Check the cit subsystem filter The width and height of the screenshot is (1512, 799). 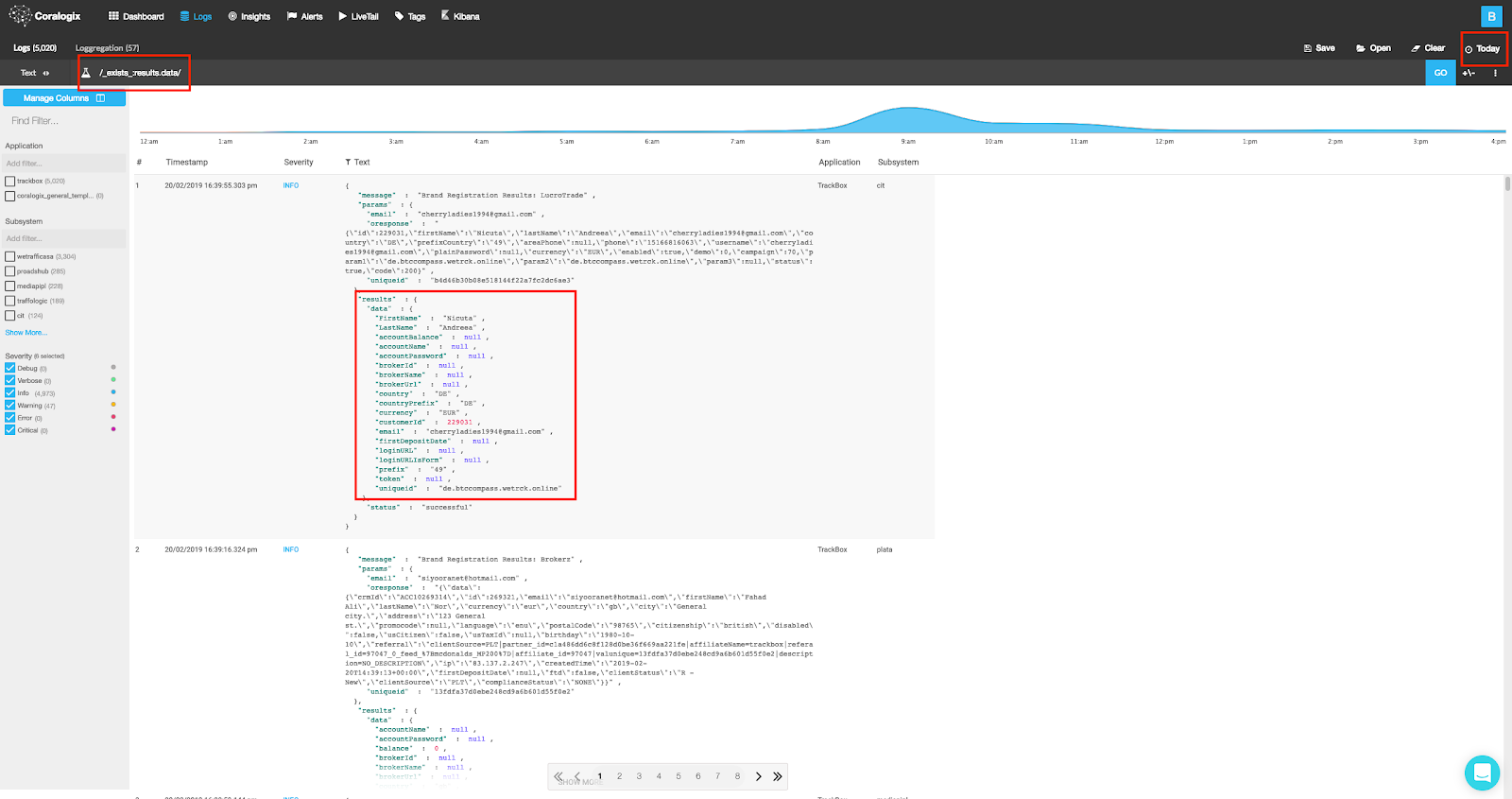[10, 316]
